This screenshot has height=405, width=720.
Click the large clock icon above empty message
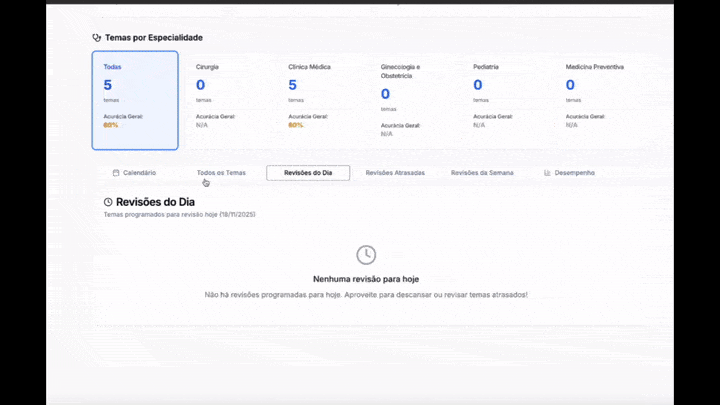coord(366,255)
